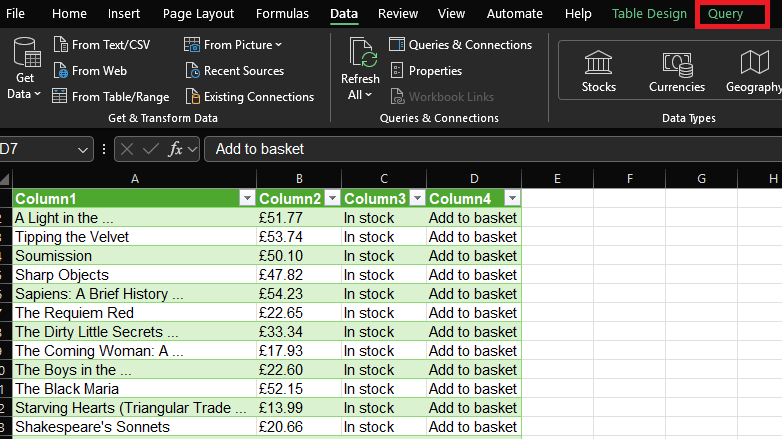
Task: Open Column2 filter dropdown
Action: tap(332, 199)
